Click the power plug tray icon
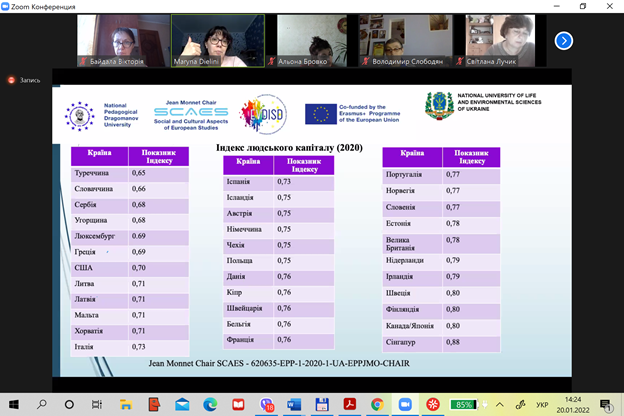 [x=485, y=405]
